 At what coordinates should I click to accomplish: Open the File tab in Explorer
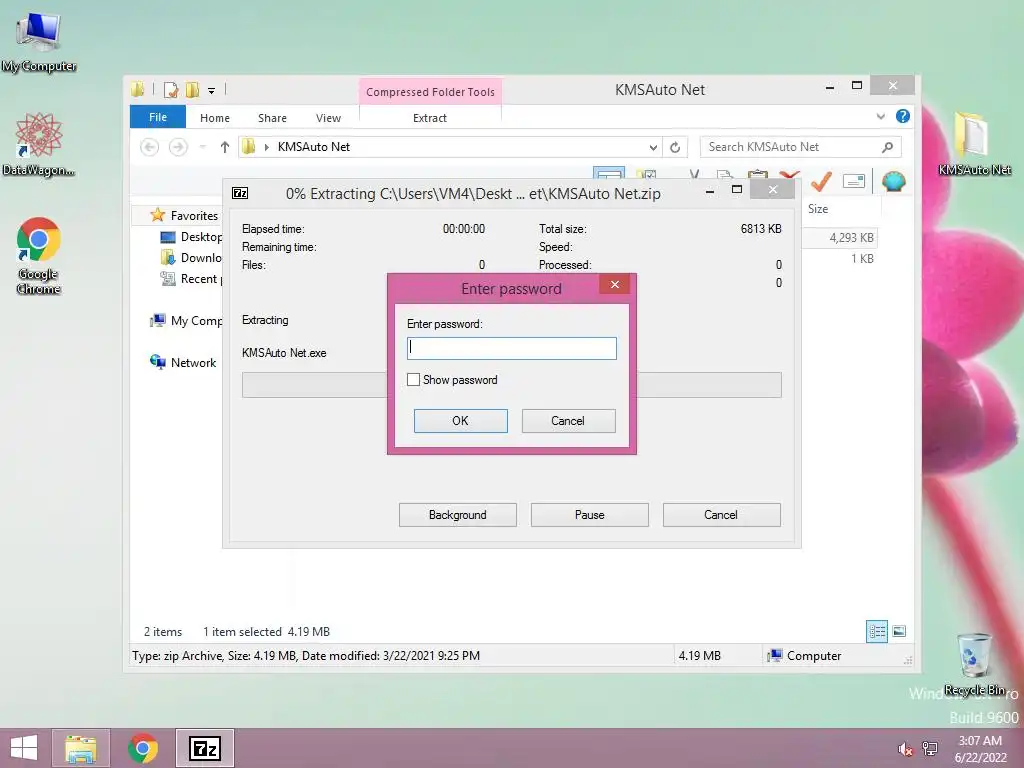click(158, 117)
